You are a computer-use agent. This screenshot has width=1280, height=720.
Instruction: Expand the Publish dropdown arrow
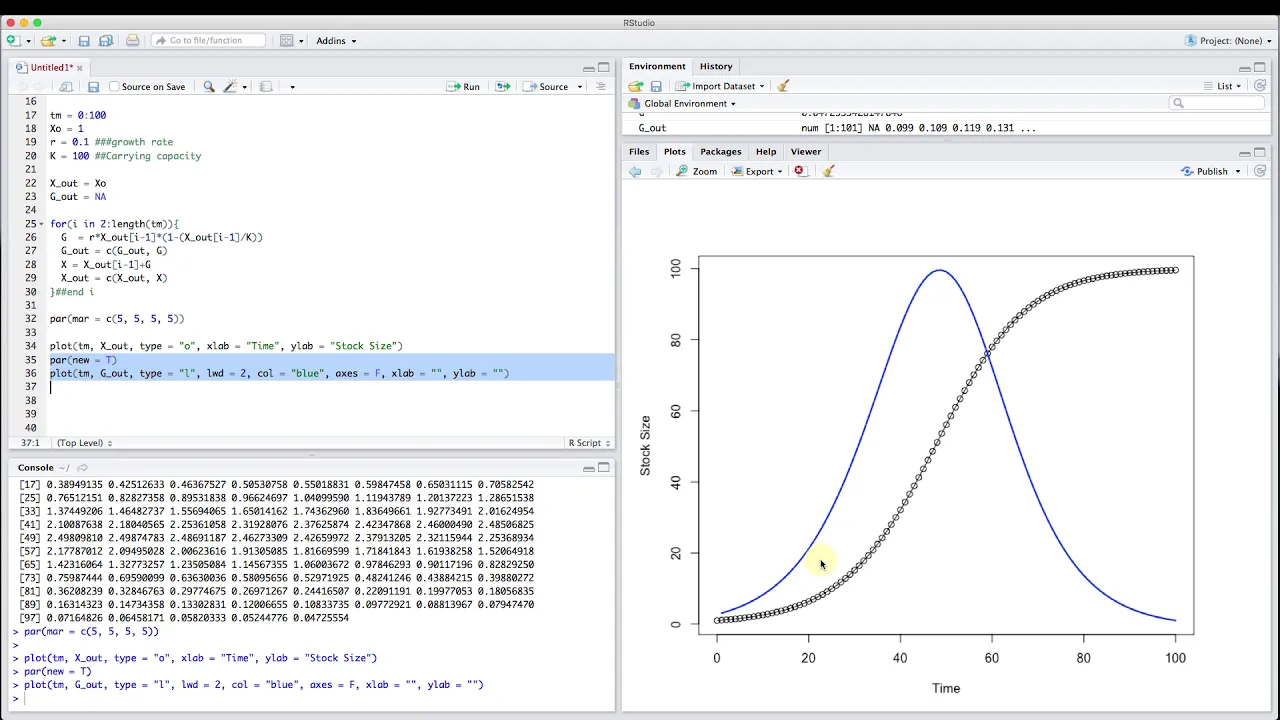pyautogui.click(x=1237, y=172)
